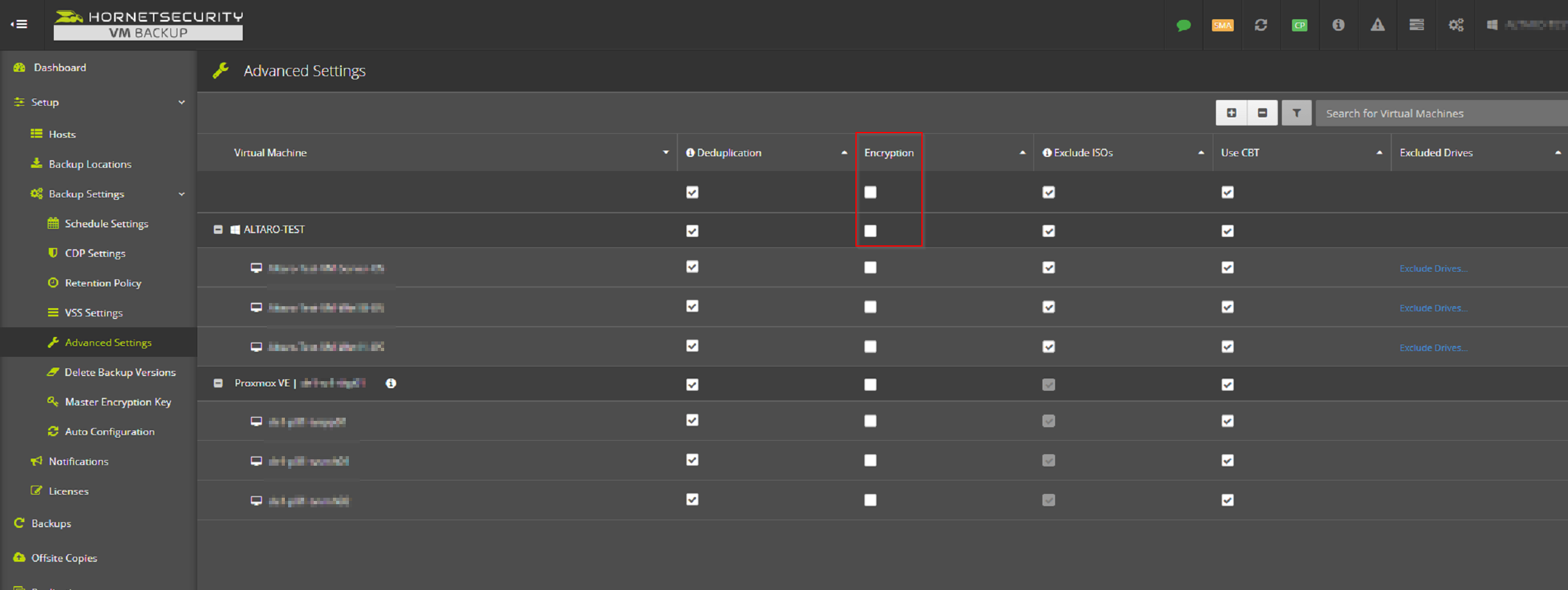The height and width of the screenshot is (590, 1568).
Task: Sort by the Virtual Machine column header
Action: (270, 152)
